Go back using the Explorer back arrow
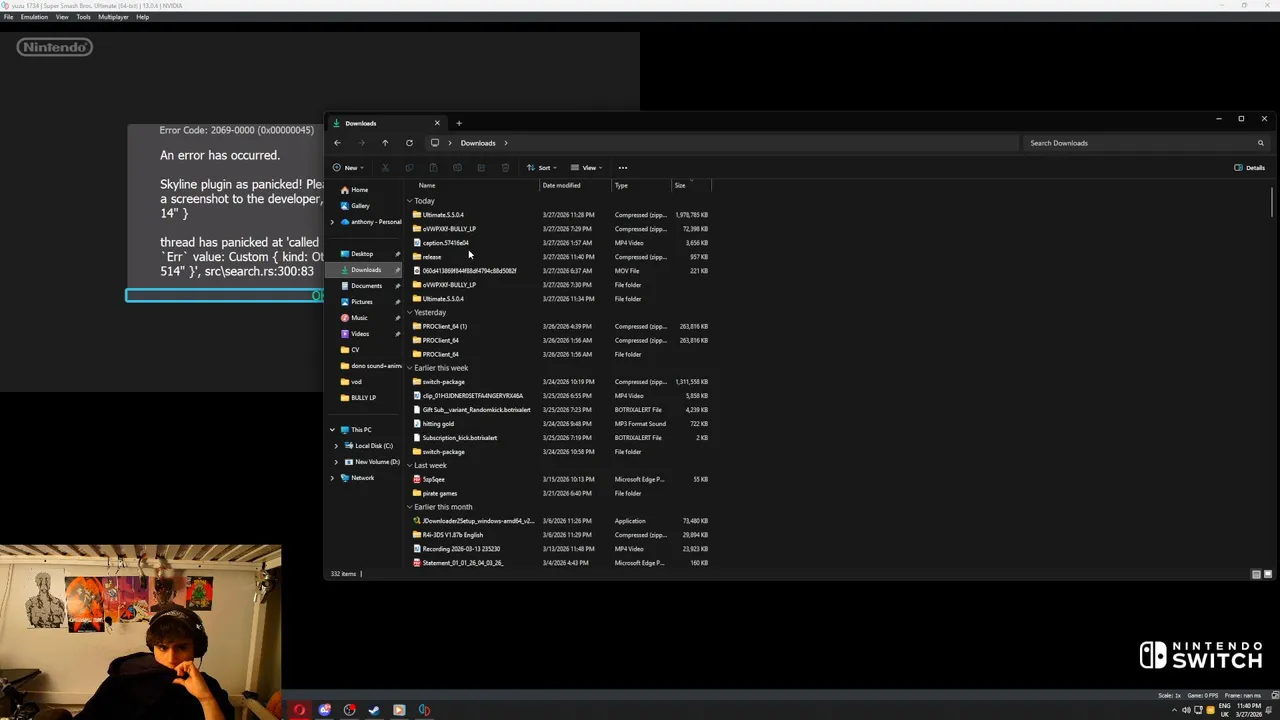Screen dimensions: 1280x720 (337, 143)
